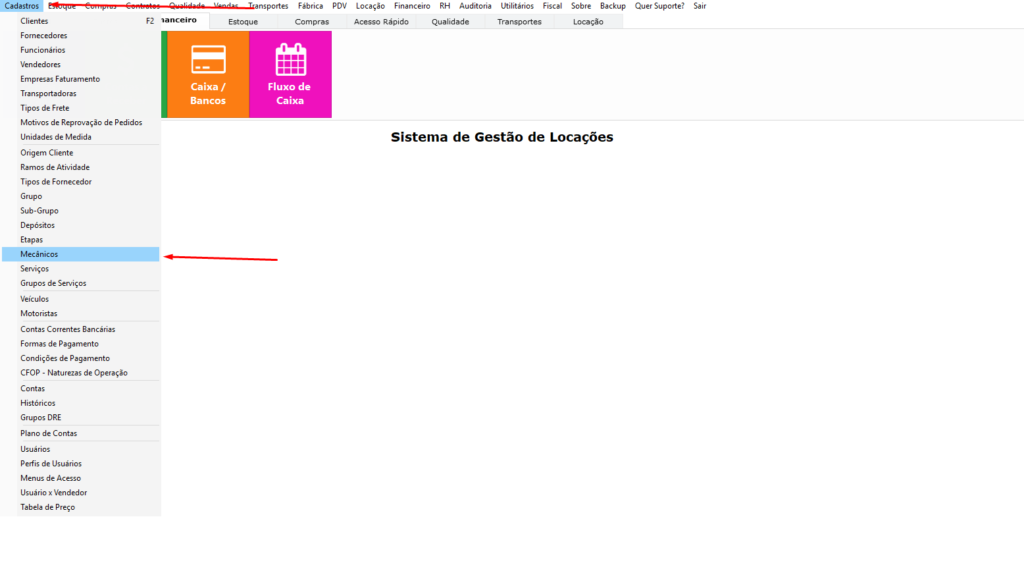
Task: Select the Funcionários menu entry
Action: click(x=43, y=49)
